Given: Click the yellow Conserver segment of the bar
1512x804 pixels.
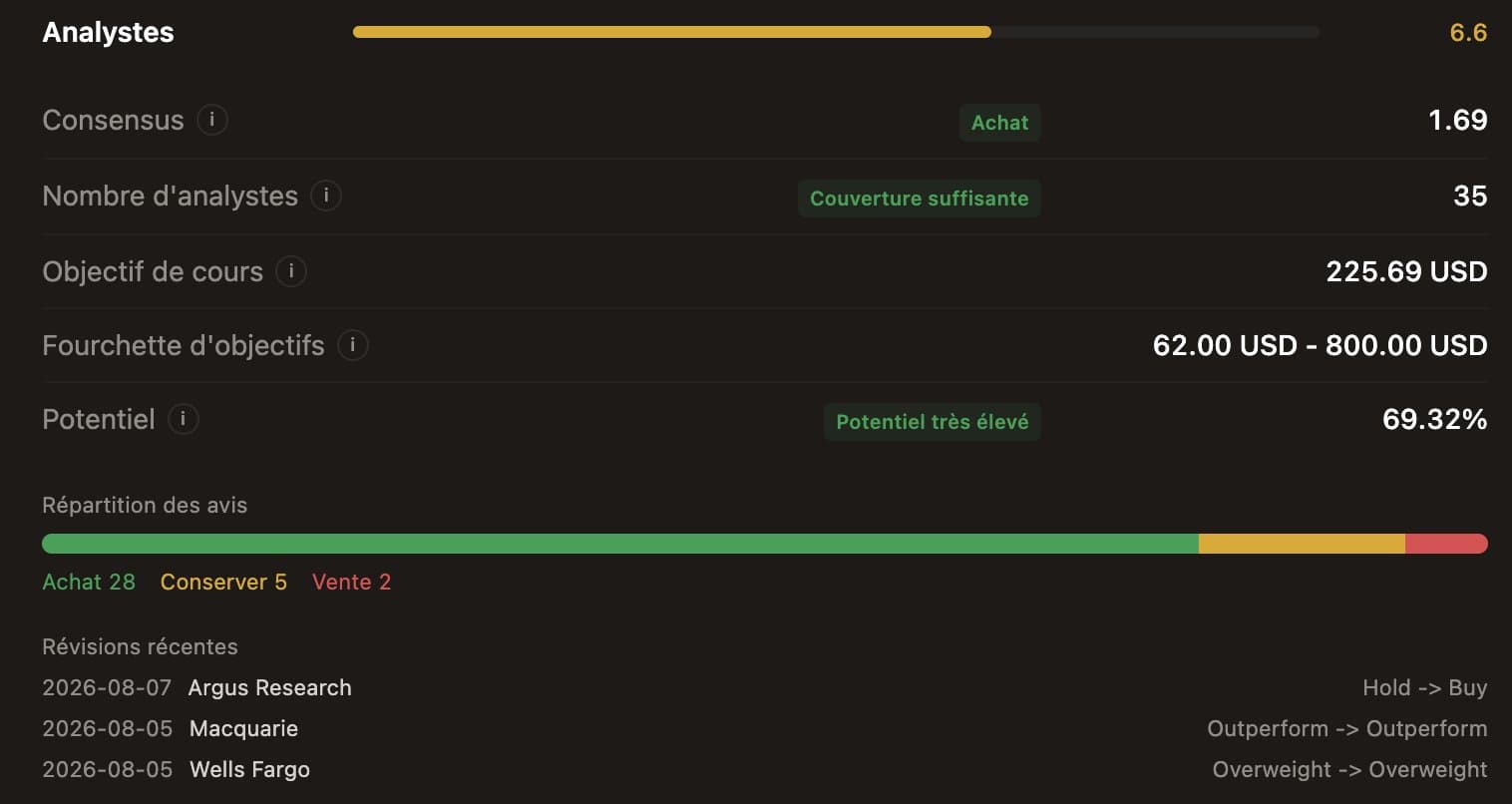Looking at the screenshot, I should [1302, 544].
